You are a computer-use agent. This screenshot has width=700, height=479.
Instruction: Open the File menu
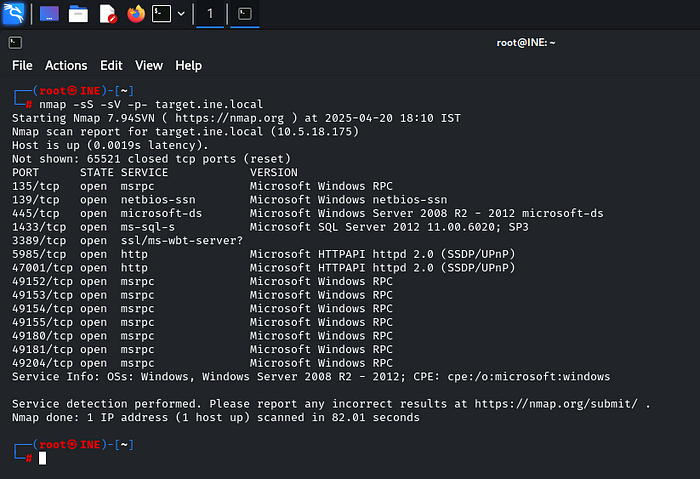[x=22, y=66]
